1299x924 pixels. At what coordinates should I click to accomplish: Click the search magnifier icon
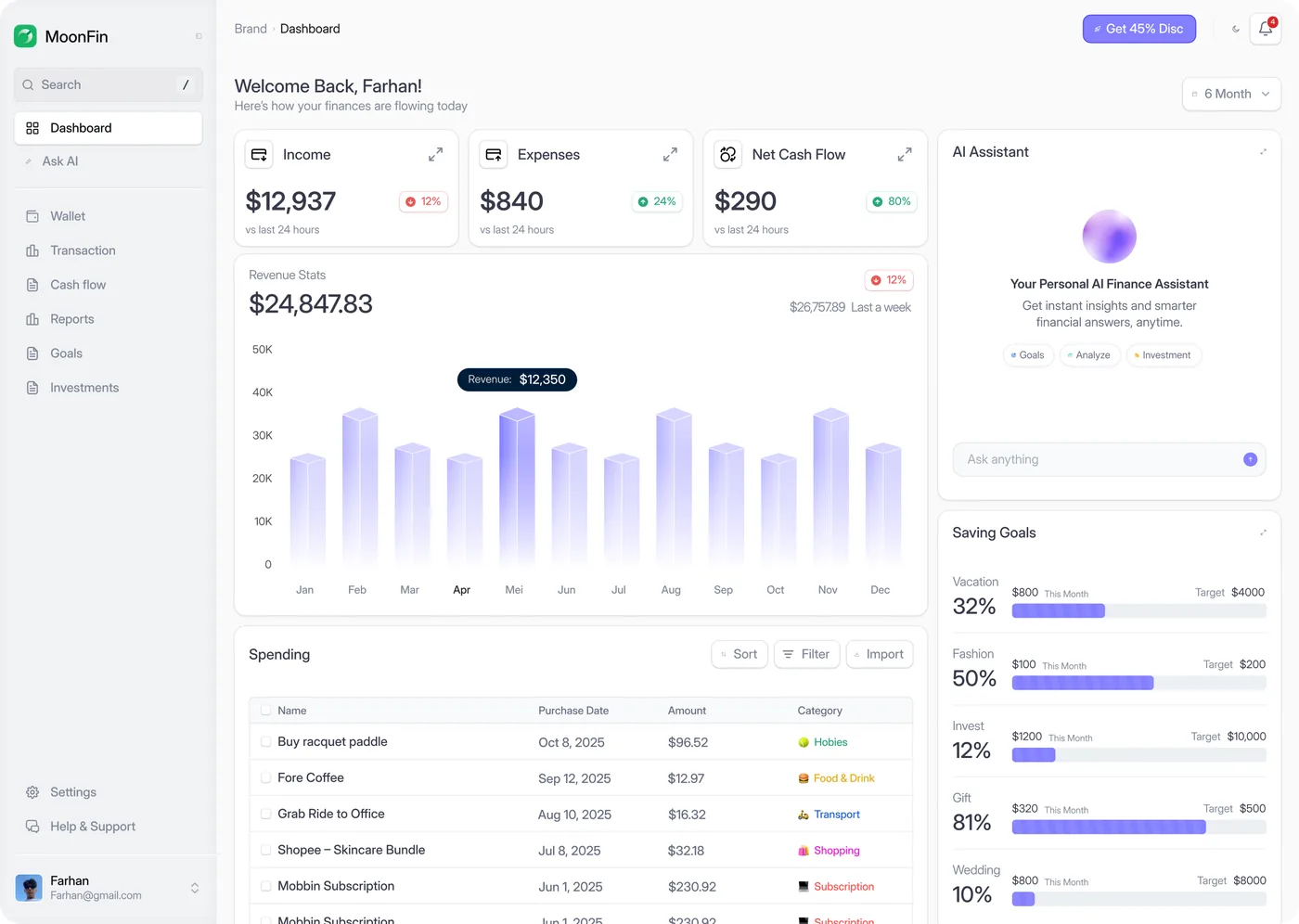click(x=28, y=84)
